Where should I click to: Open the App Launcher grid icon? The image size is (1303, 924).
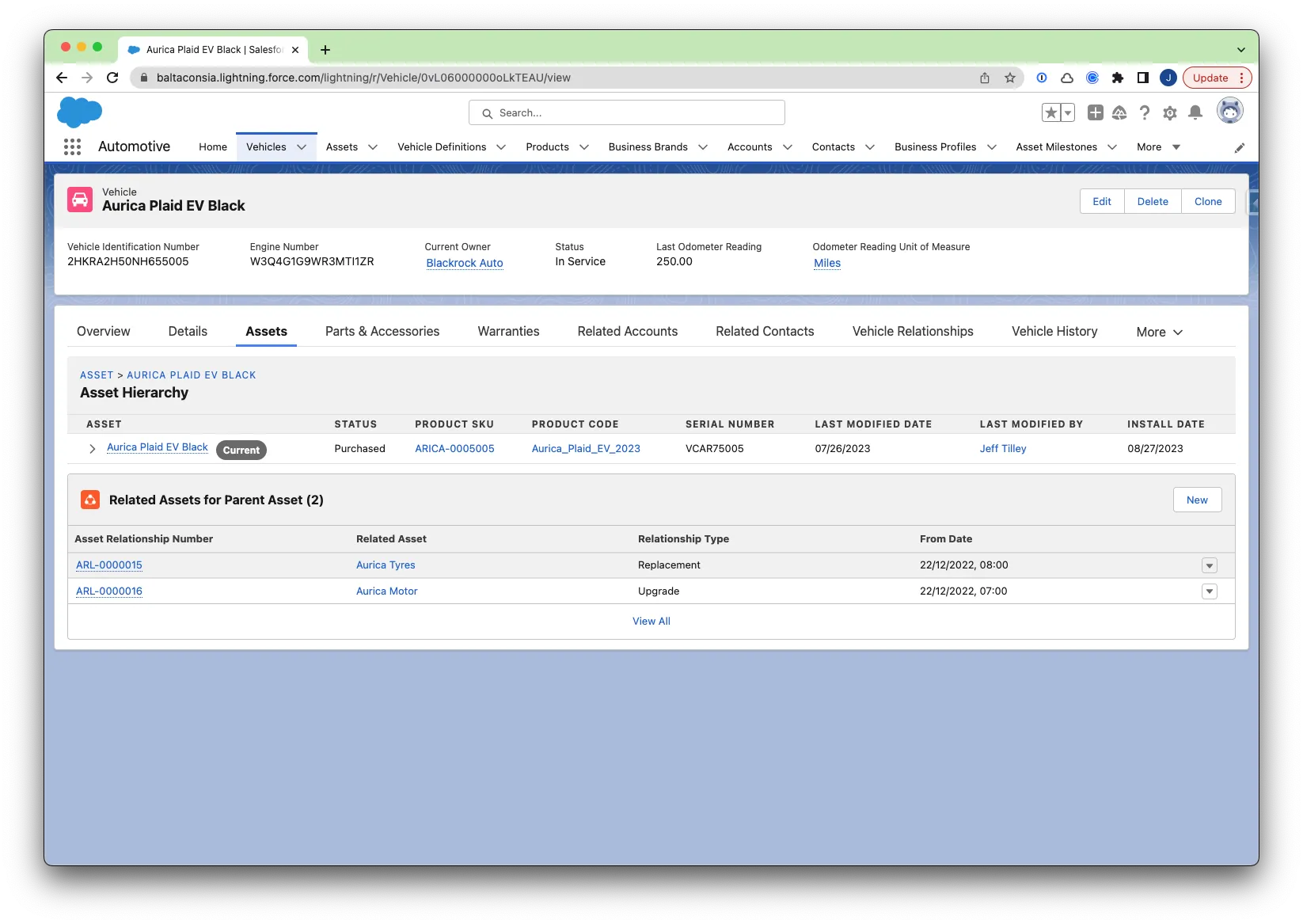72,146
